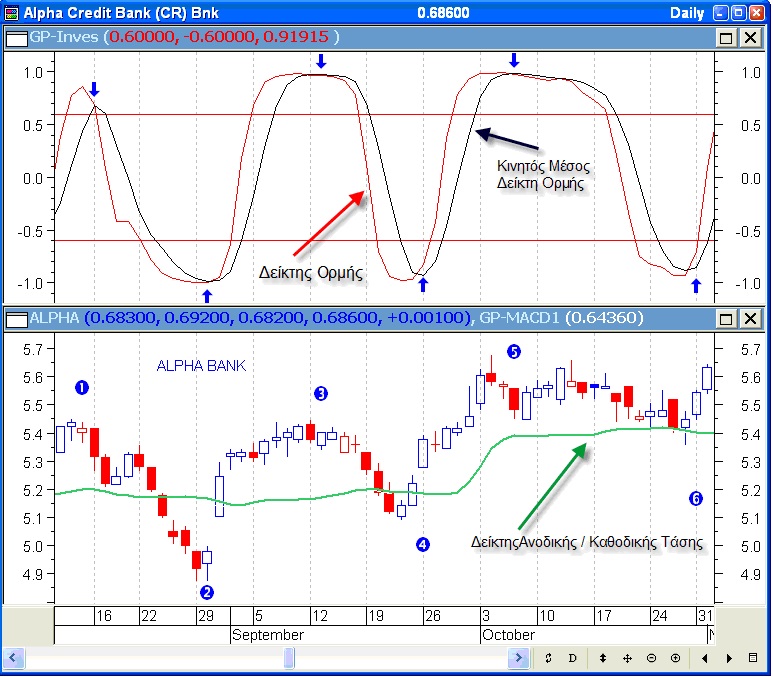Zoom in using the plus magnifier icon

[675, 658]
